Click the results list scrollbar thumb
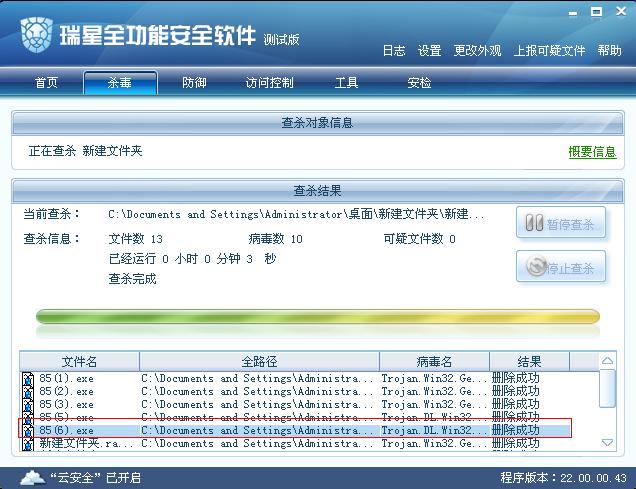636x489 pixels. (607, 389)
